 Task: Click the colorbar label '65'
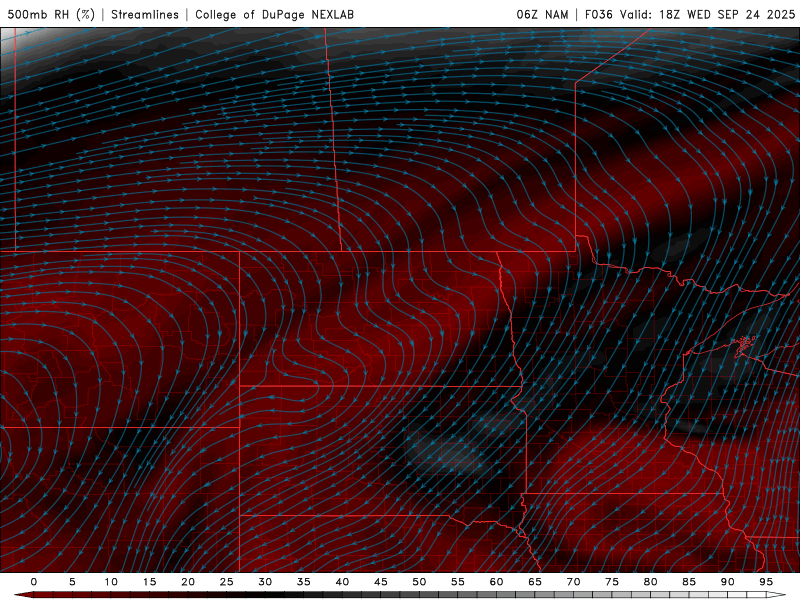[x=535, y=582]
